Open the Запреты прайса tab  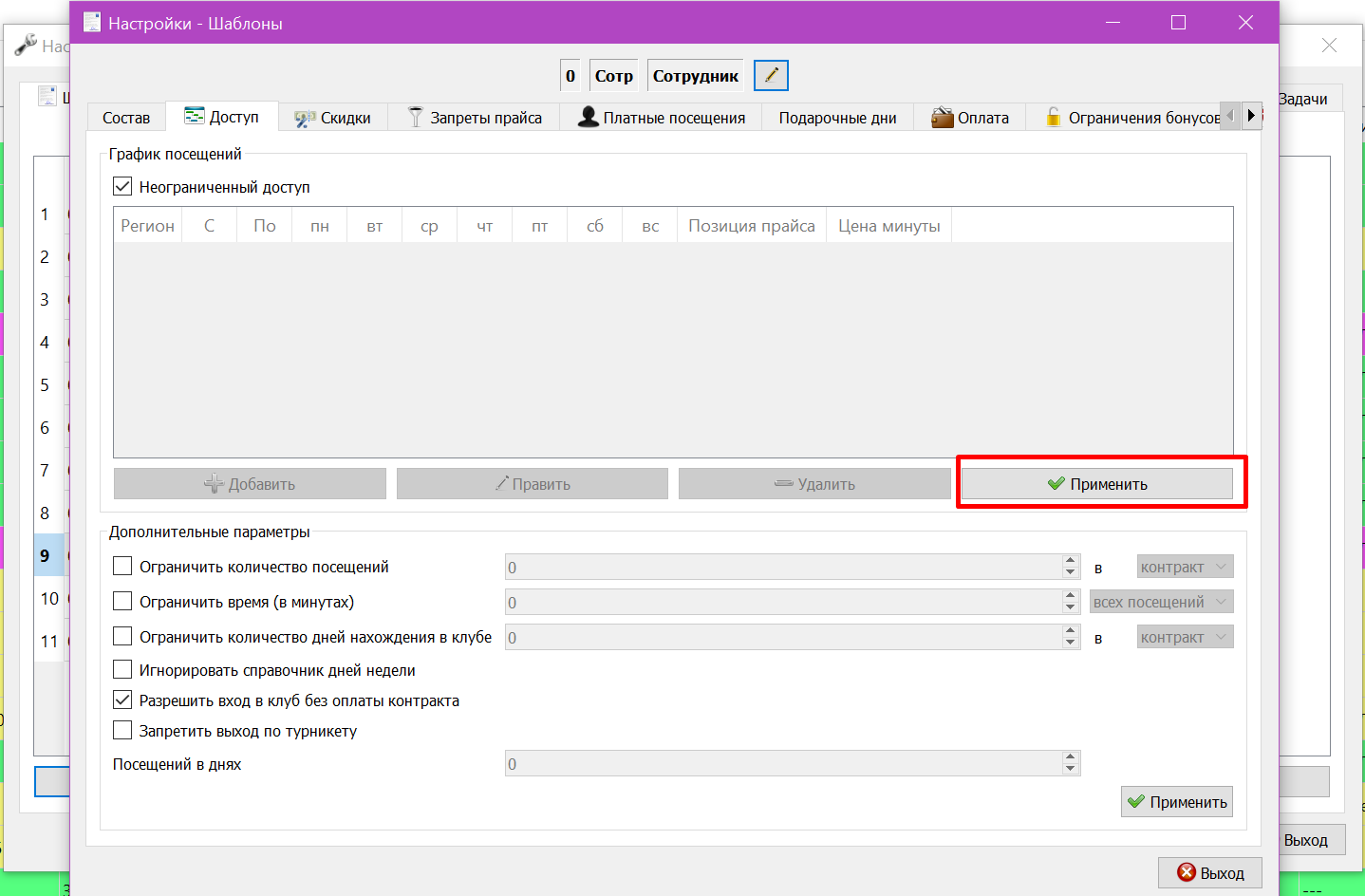[x=475, y=118]
